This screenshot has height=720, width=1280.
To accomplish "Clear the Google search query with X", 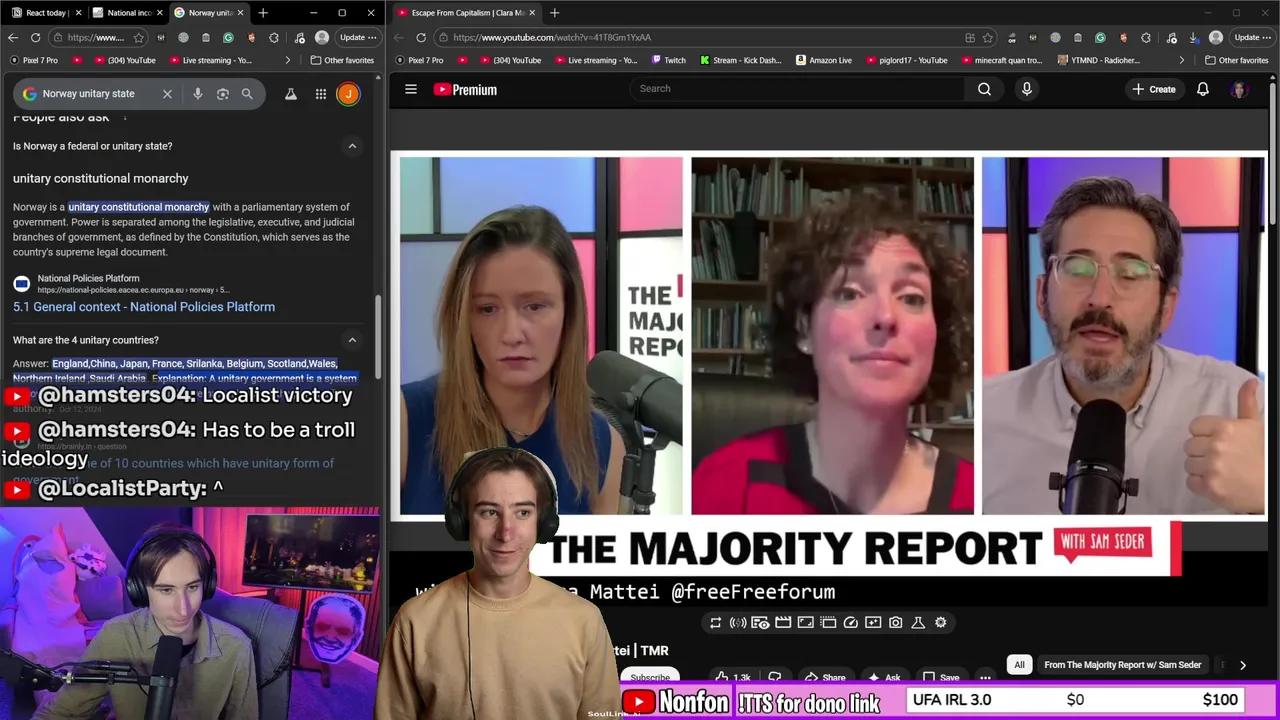I will click(x=167, y=94).
